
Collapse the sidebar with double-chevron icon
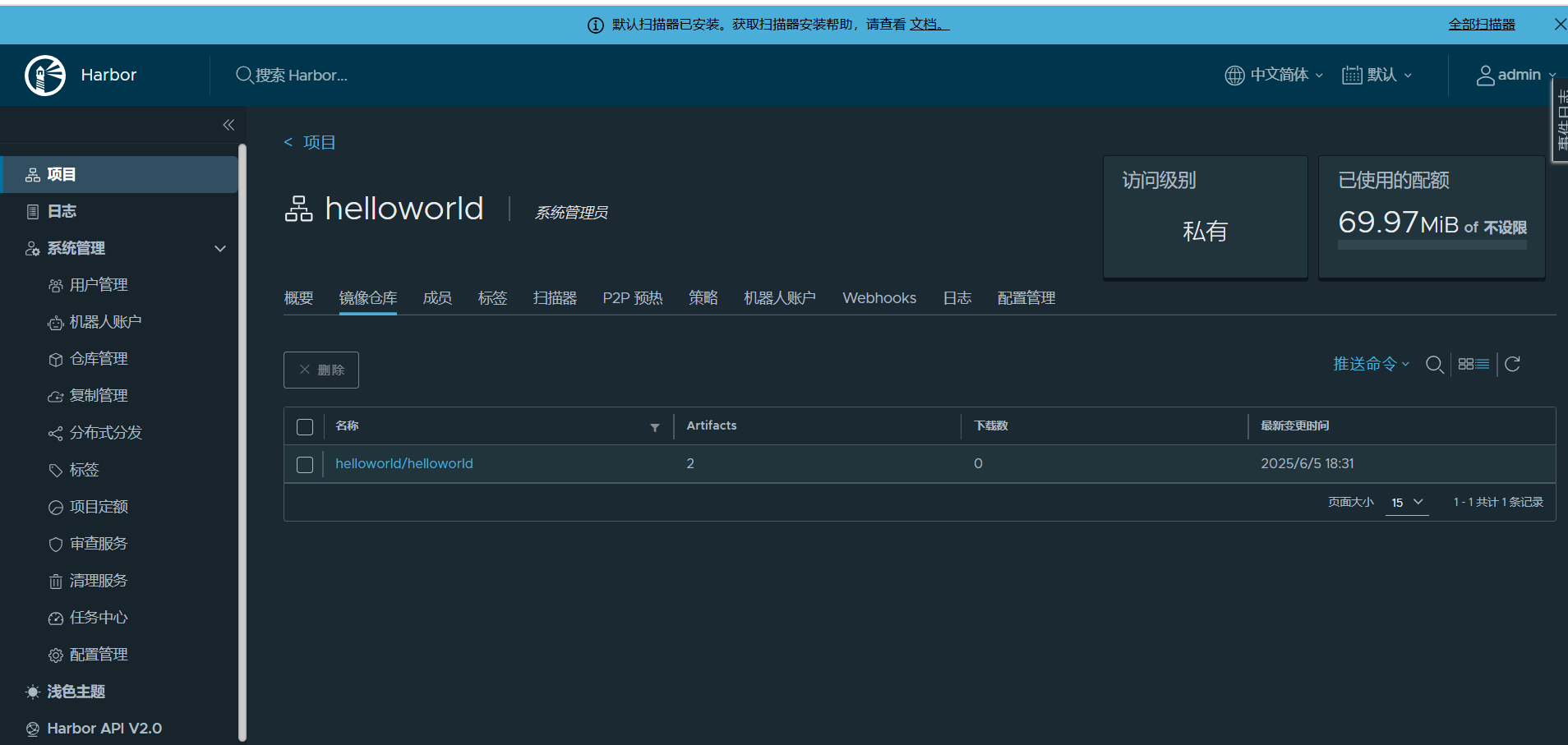pos(228,125)
